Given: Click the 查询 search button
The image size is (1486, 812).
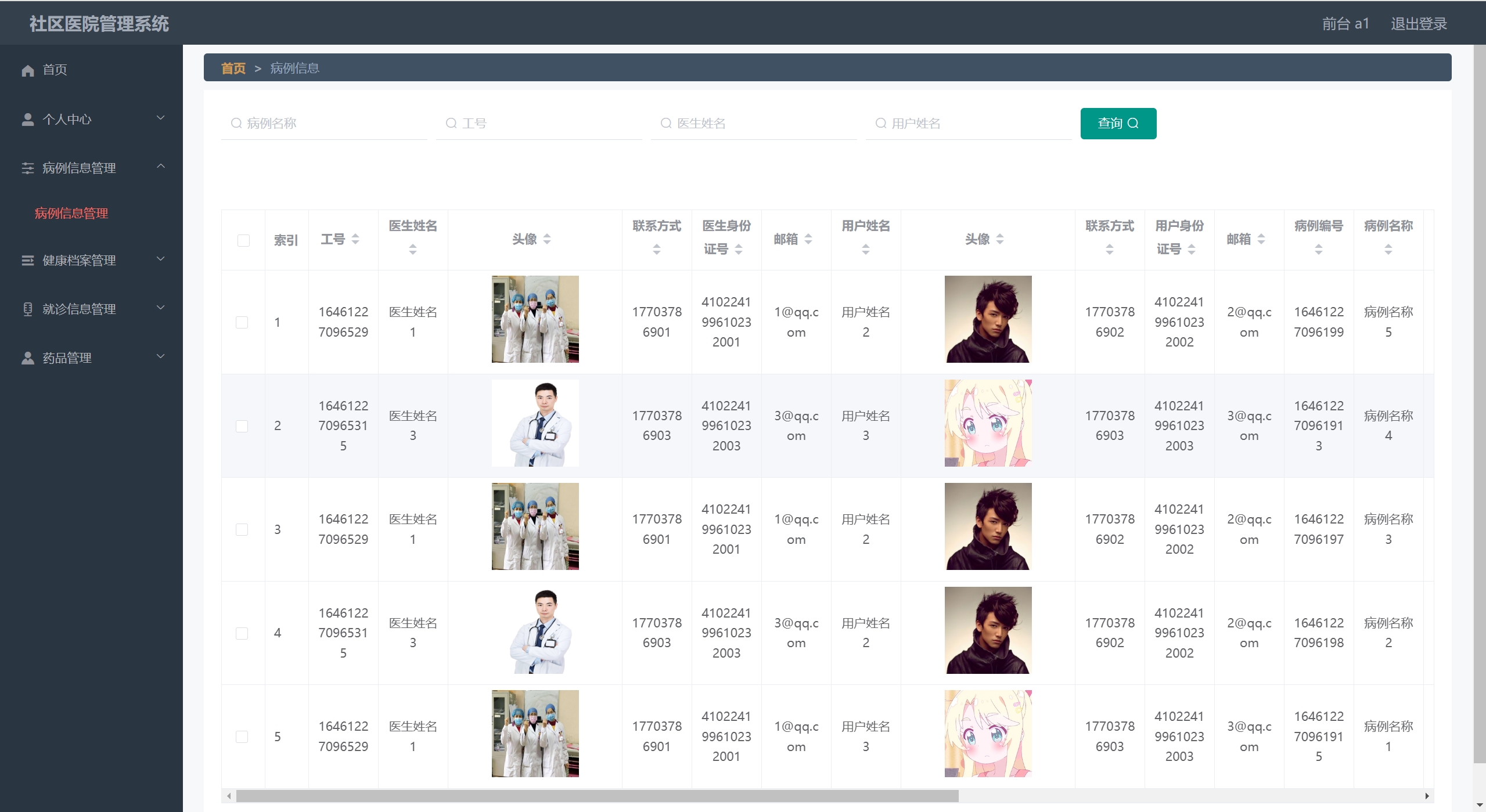Looking at the screenshot, I should [x=1118, y=124].
